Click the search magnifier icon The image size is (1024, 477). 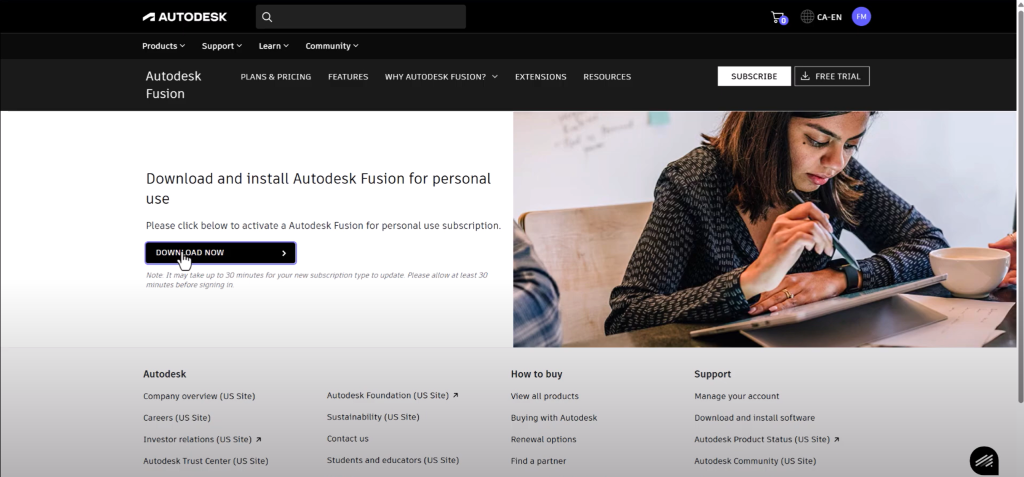click(266, 17)
